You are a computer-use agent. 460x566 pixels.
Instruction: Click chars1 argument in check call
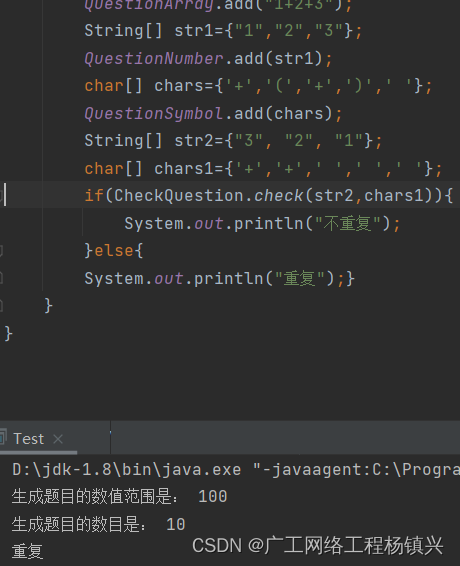pyautogui.click(x=393, y=196)
